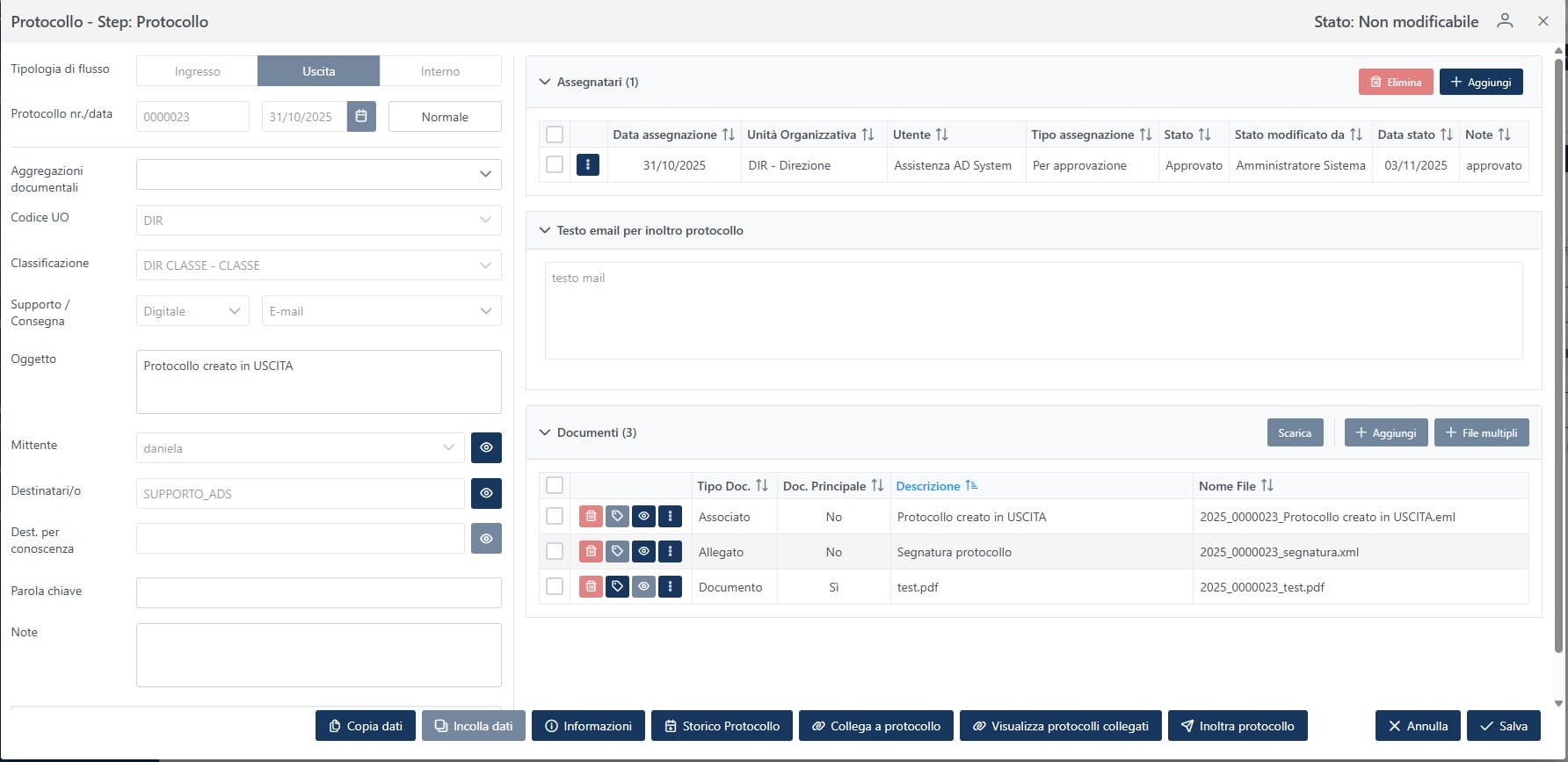Select all documents with header checkbox

click(555, 486)
